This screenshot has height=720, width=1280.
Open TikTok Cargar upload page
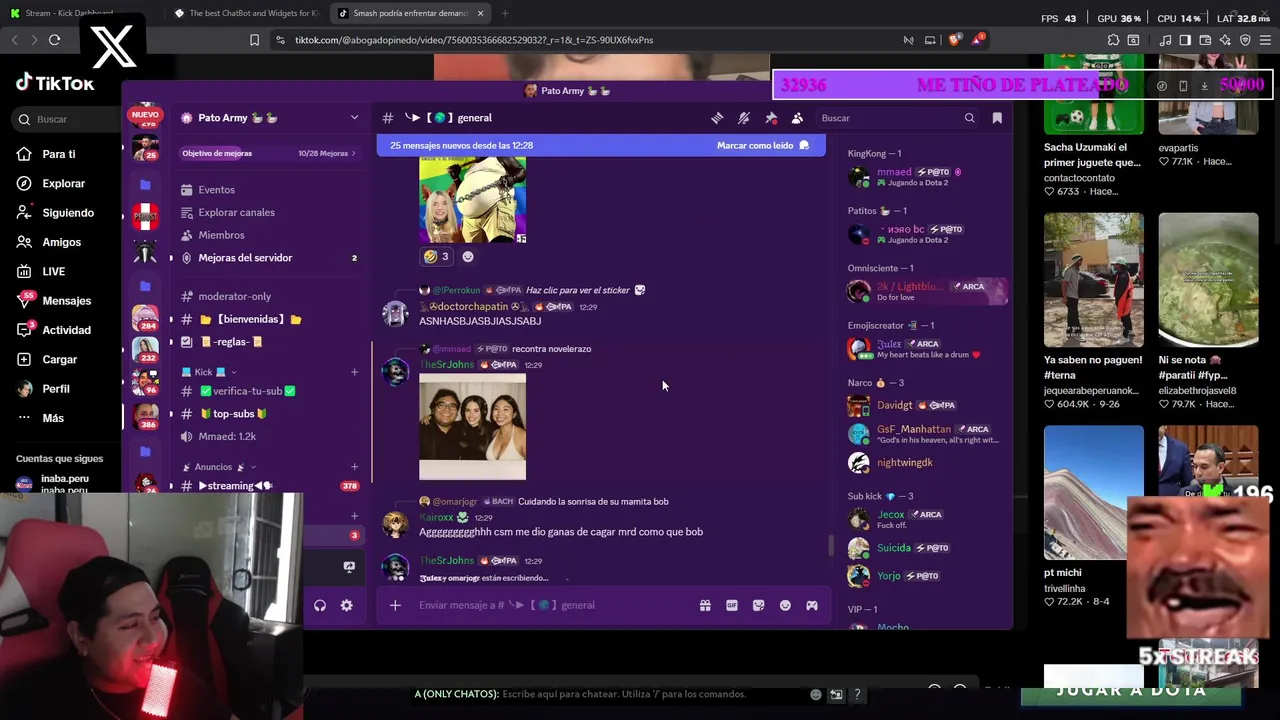coord(59,359)
